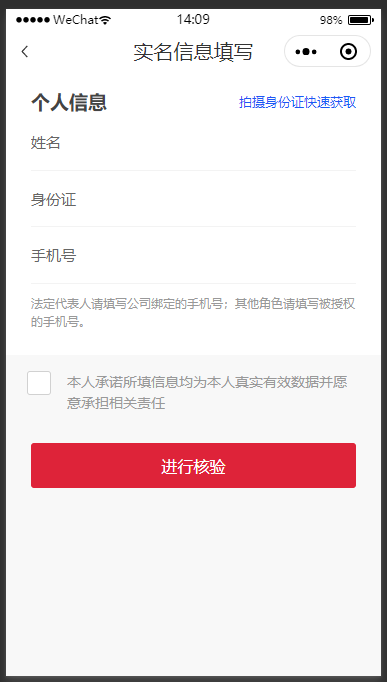Close mini program via circle target icon
Viewport: 387px width, 682px height.
[348, 52]
